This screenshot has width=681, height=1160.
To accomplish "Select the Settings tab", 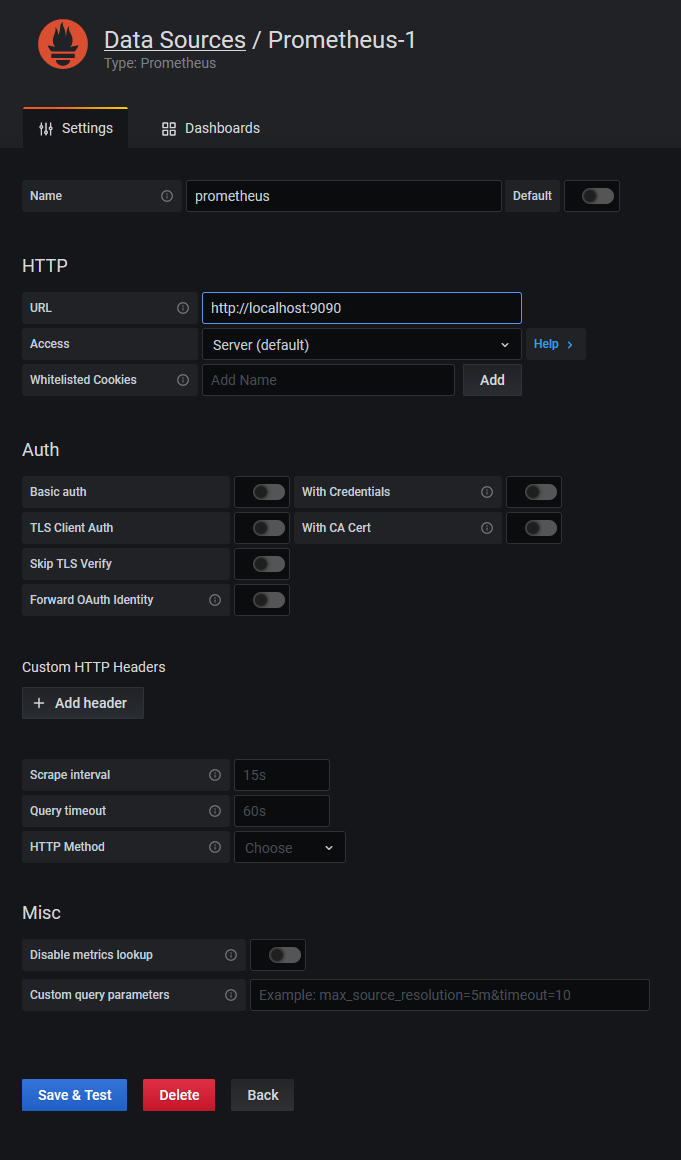I will click(76, 128).
